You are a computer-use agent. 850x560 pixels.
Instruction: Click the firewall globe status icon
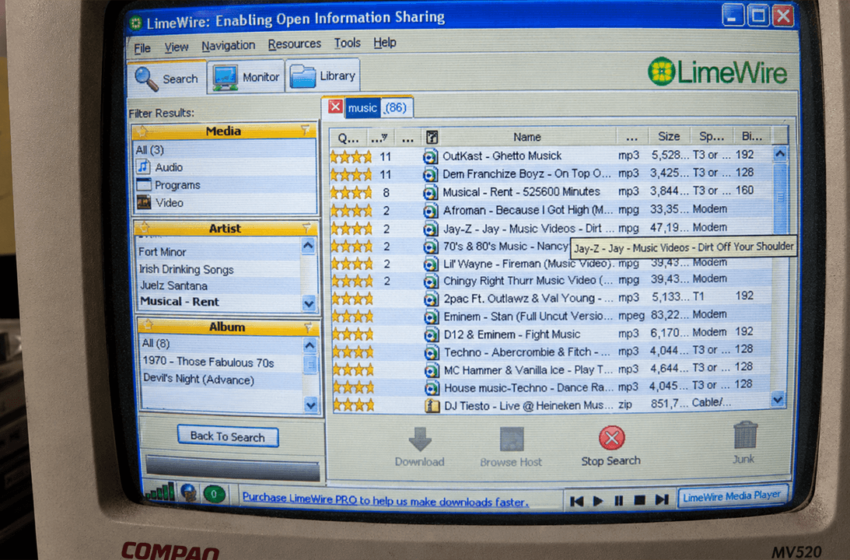[189, 493]
